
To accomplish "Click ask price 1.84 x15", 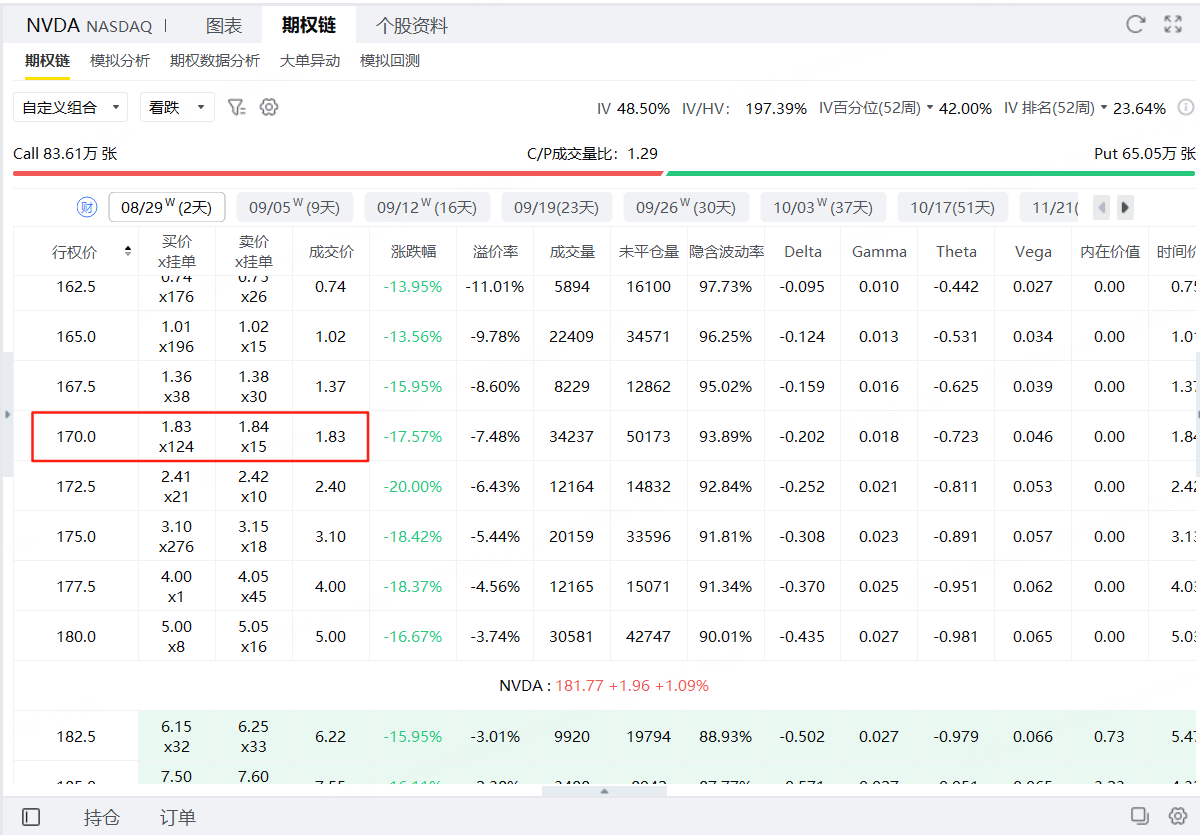I will point(254,436).
